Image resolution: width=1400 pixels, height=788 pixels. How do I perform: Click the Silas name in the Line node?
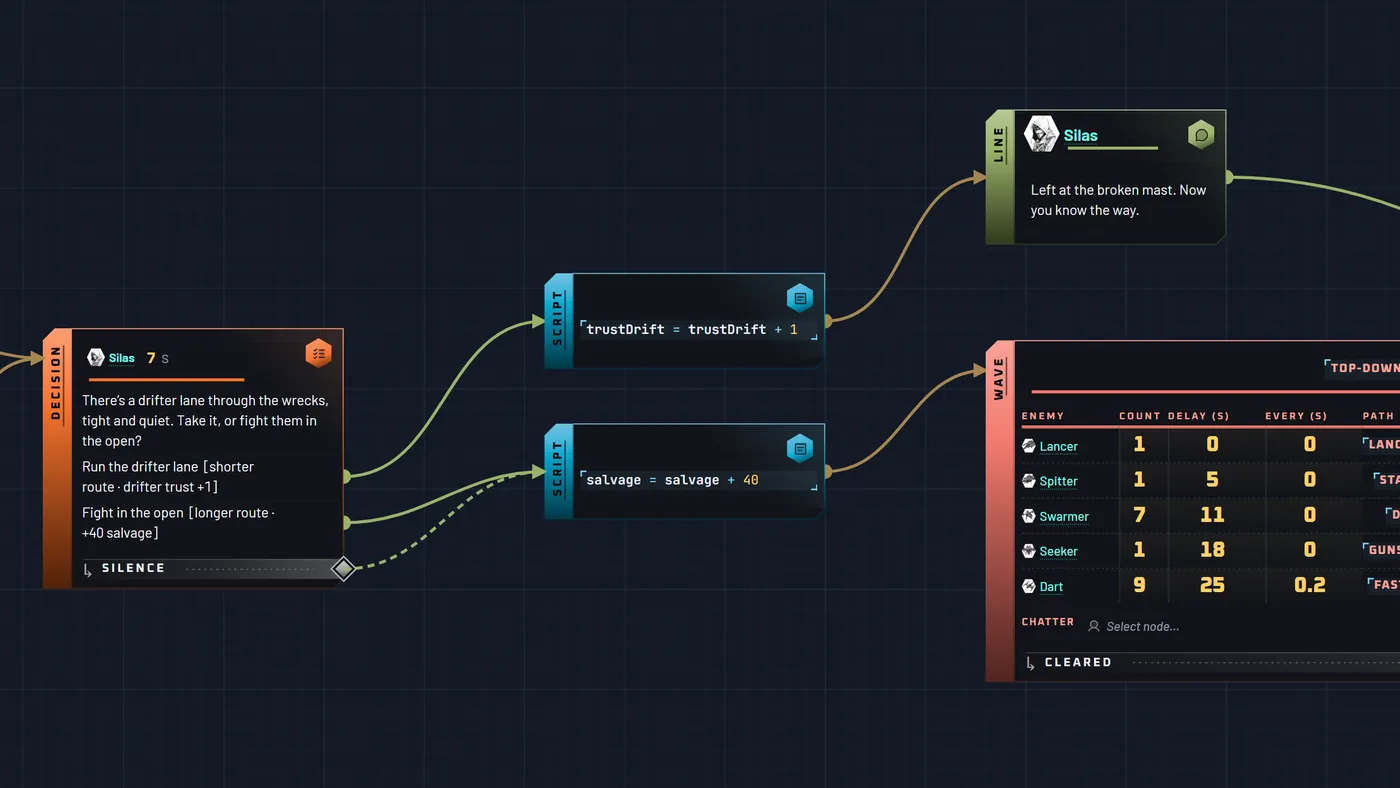pyautogui.click(x=1080, y=135)
